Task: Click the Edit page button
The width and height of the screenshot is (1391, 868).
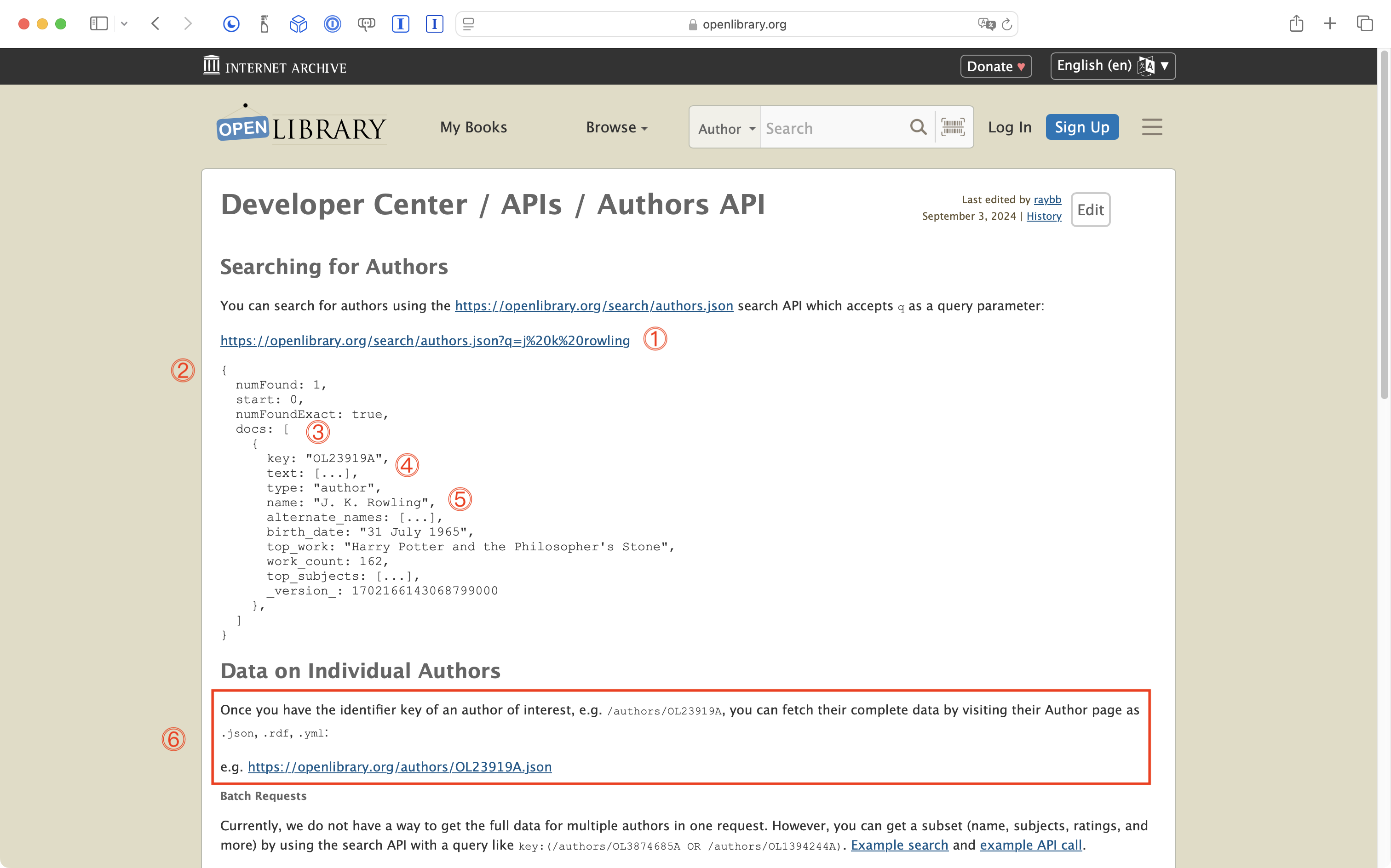Action: pyautogui.click(x=1090, y=210)
